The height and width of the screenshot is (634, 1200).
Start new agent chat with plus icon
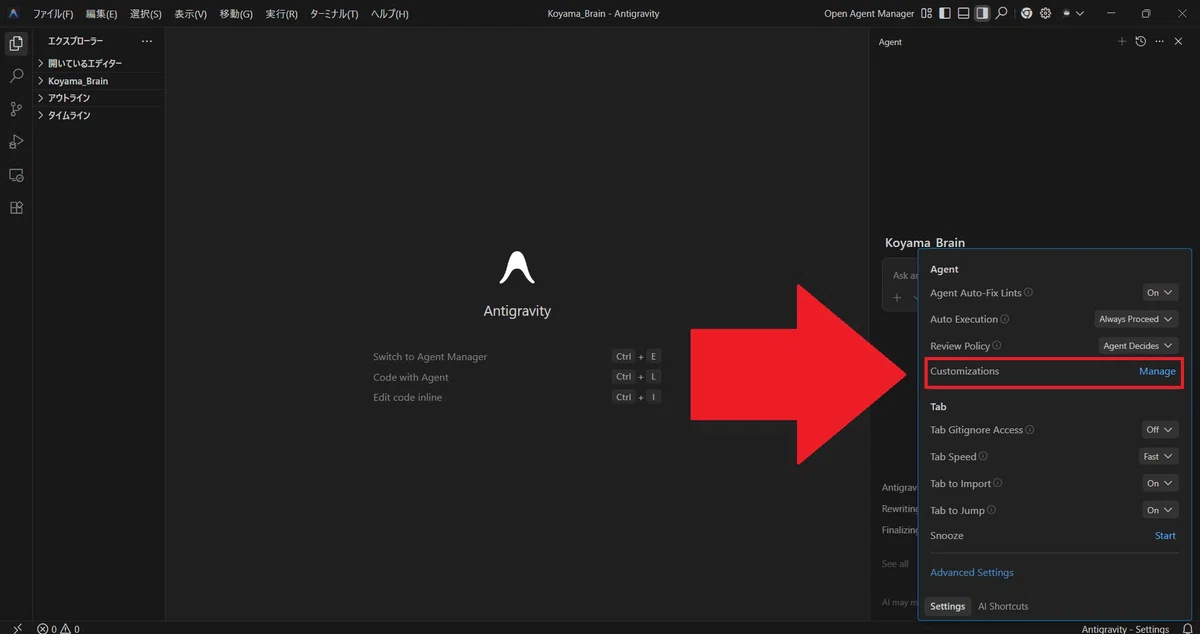click(1122, 42)
